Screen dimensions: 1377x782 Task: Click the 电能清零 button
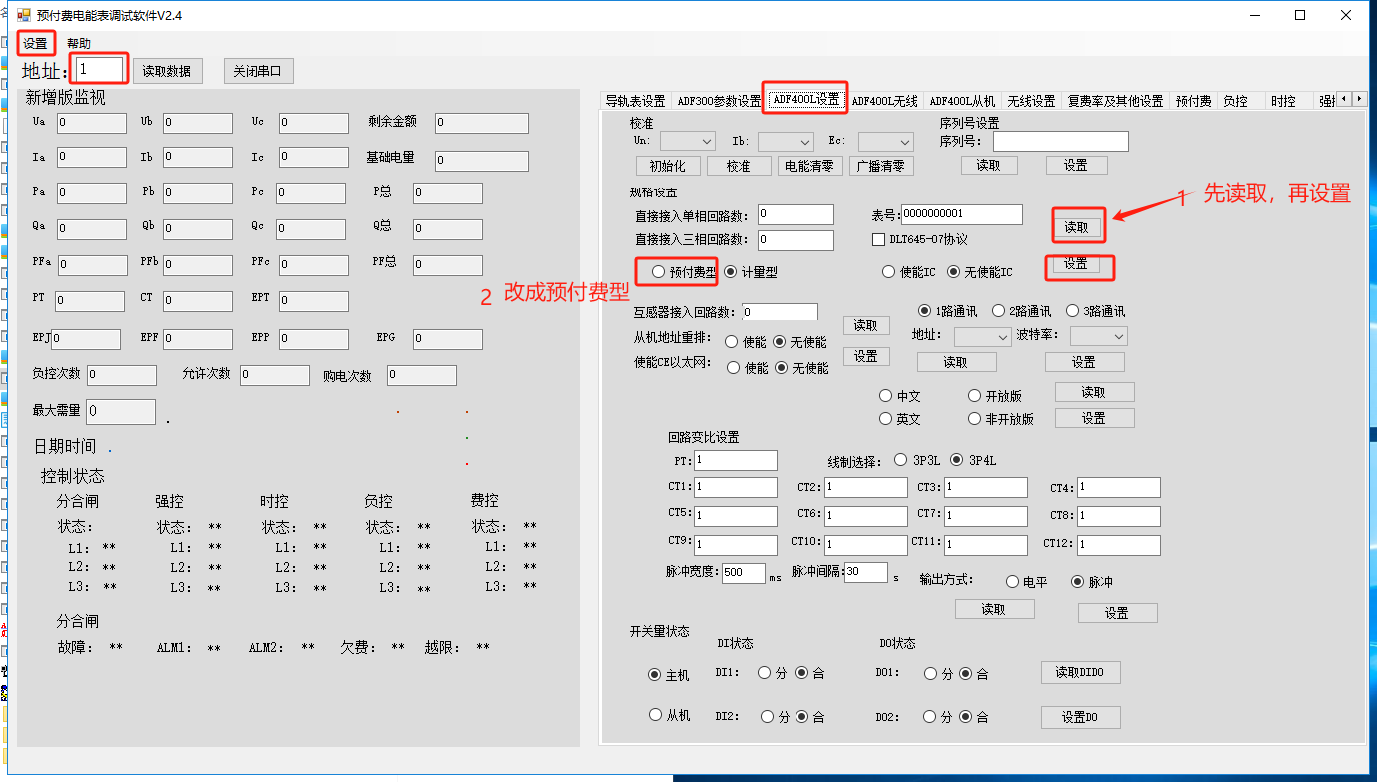[x=809, y=165]
